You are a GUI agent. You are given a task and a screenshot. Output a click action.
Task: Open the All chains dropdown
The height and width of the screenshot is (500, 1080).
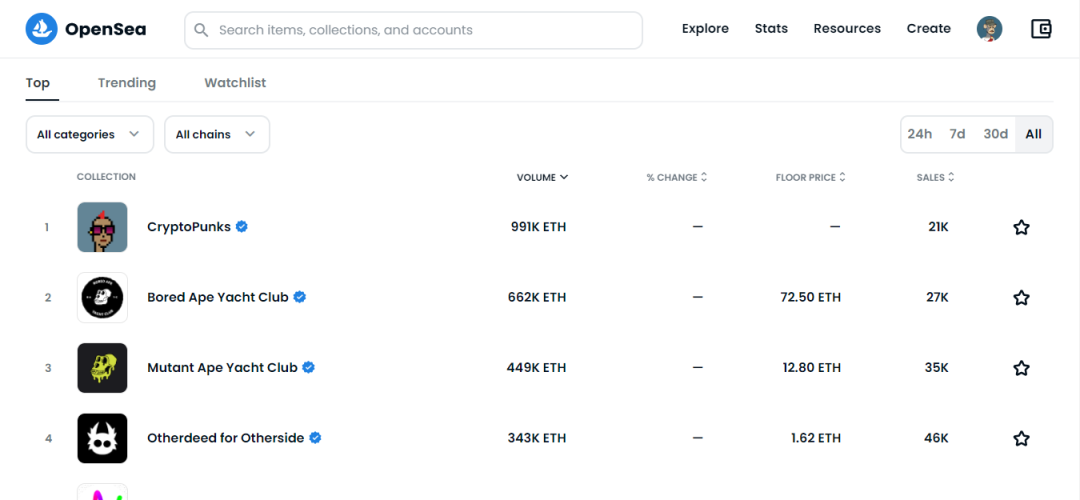pyautogui.click(x=216, y=135)
